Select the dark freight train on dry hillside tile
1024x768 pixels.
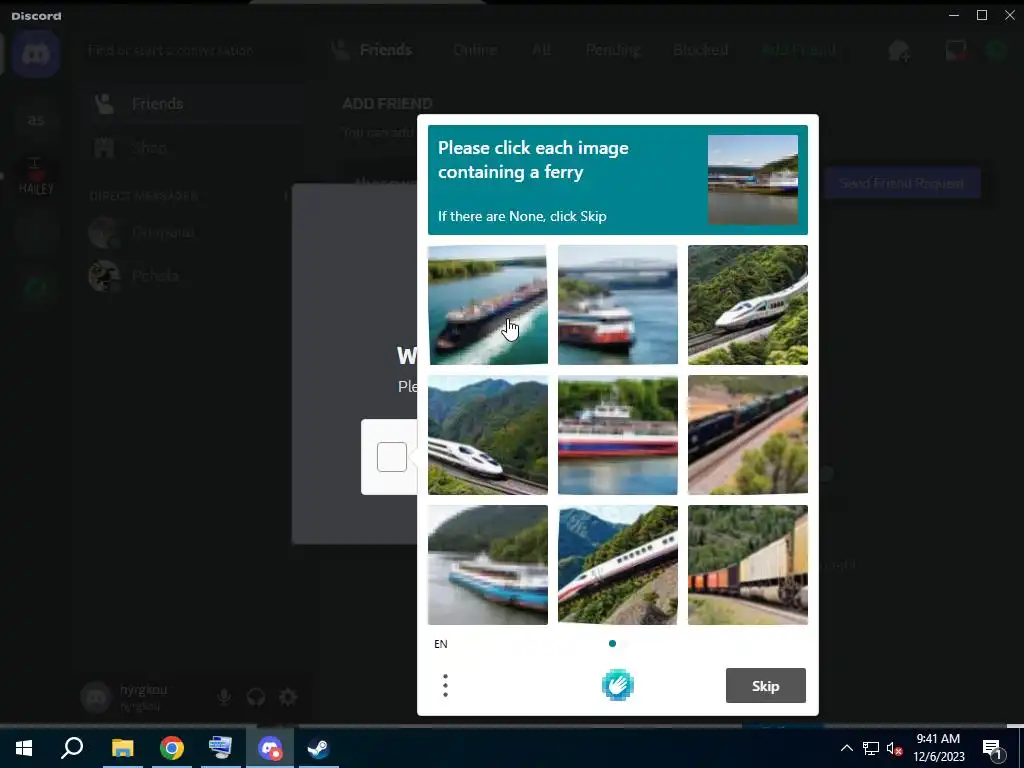point(748,435)
